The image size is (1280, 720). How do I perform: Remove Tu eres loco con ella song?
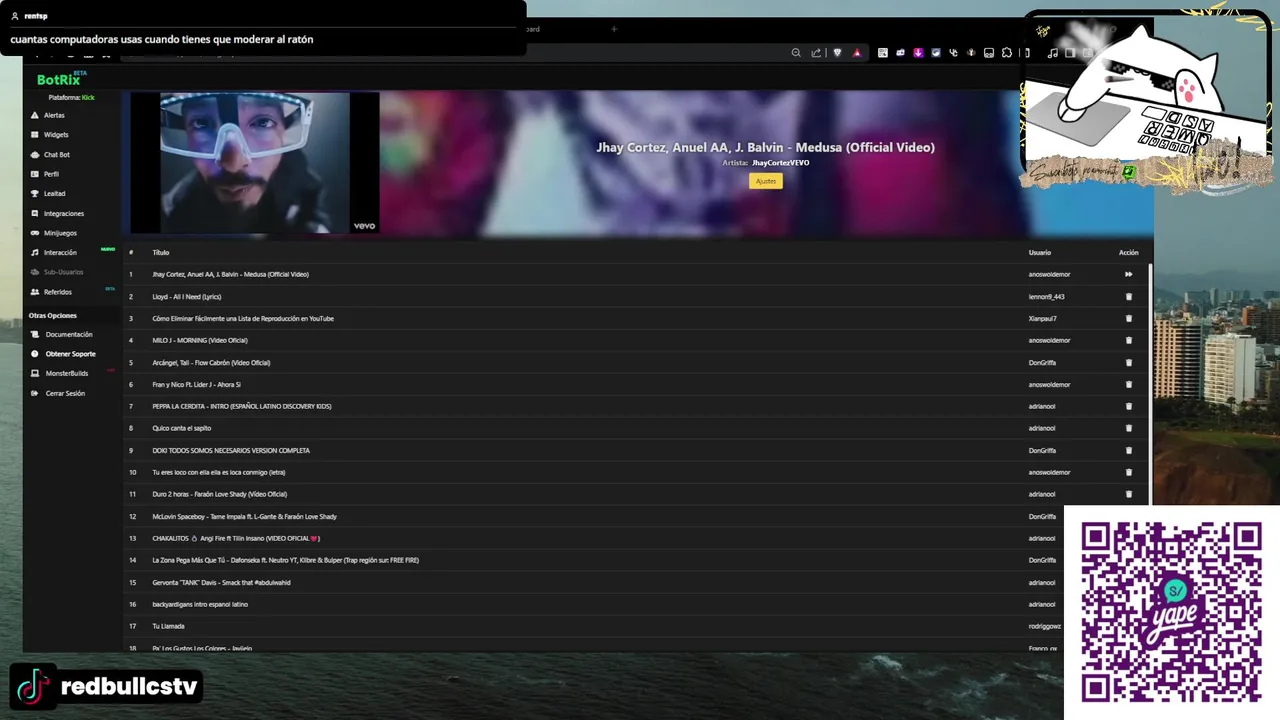point(1129,472)
